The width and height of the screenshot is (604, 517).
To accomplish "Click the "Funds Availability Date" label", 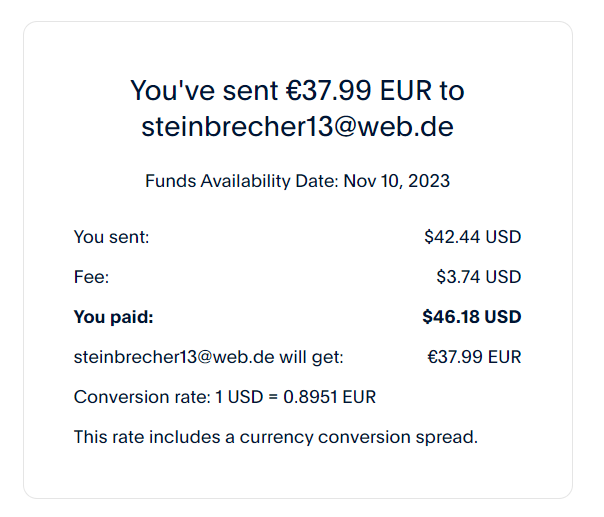I will (x=241, y=181).
